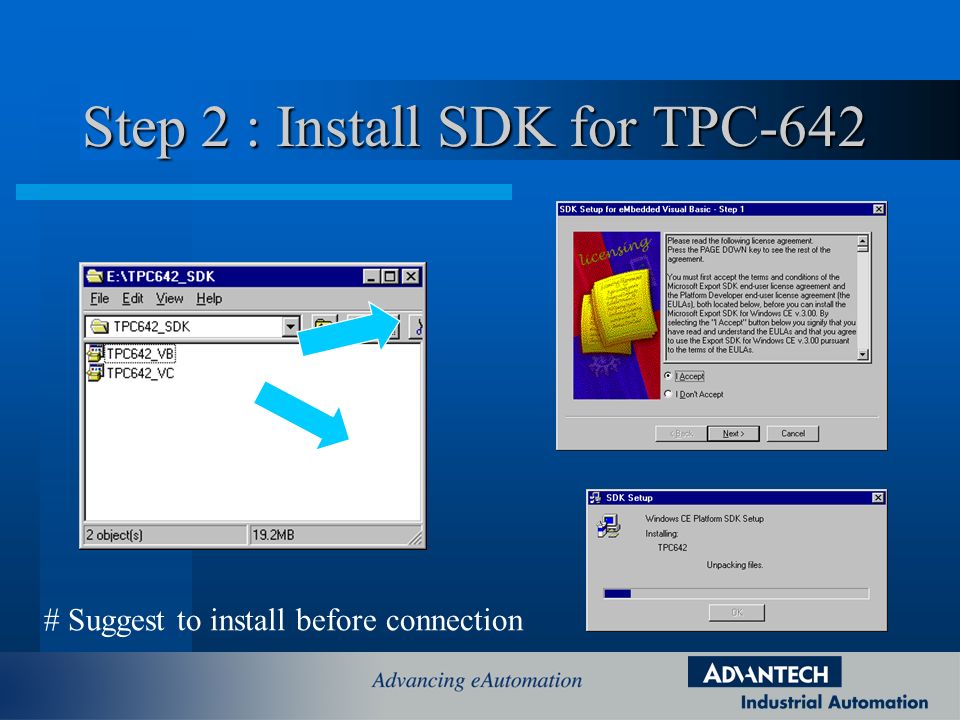
Task: Expand the TPC642_SDK address dropdown arrow
Action: pyautogui.click(x=291, y=326)
